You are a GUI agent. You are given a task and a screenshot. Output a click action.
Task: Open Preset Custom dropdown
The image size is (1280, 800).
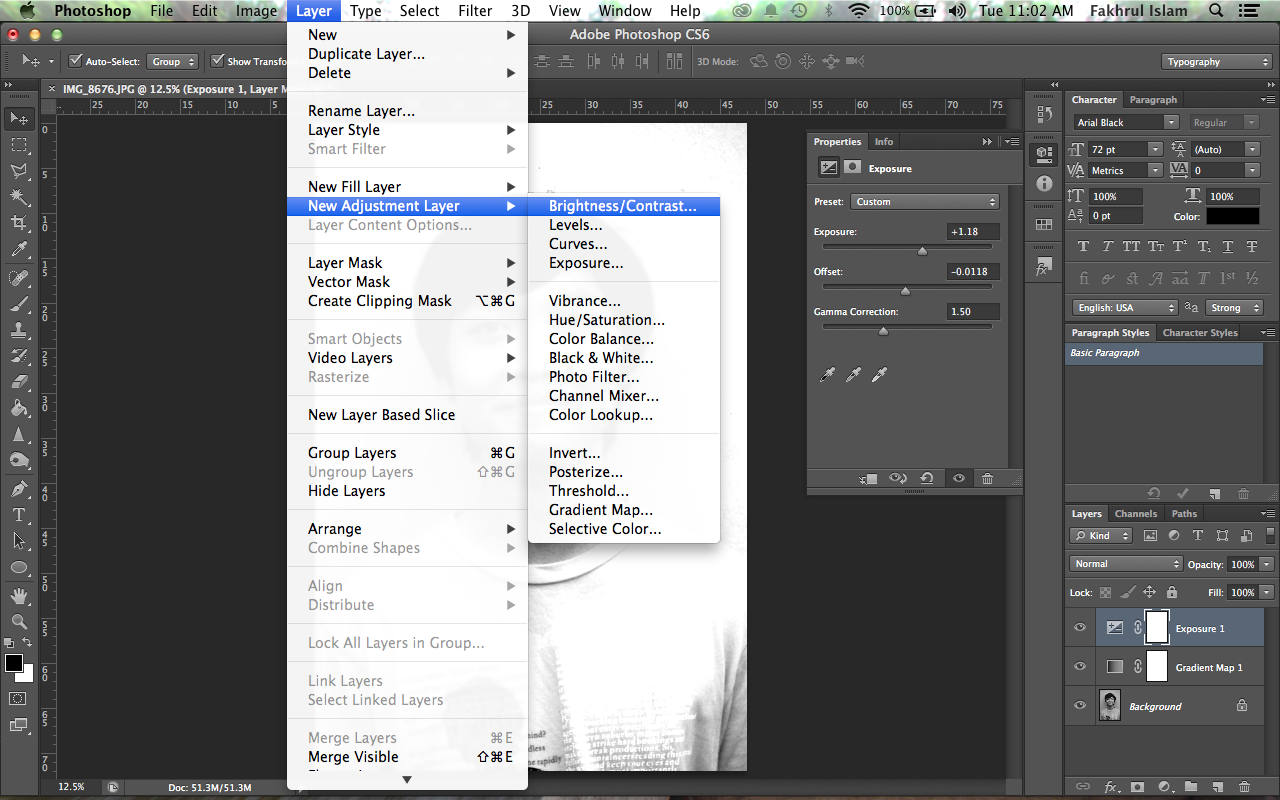925,202
